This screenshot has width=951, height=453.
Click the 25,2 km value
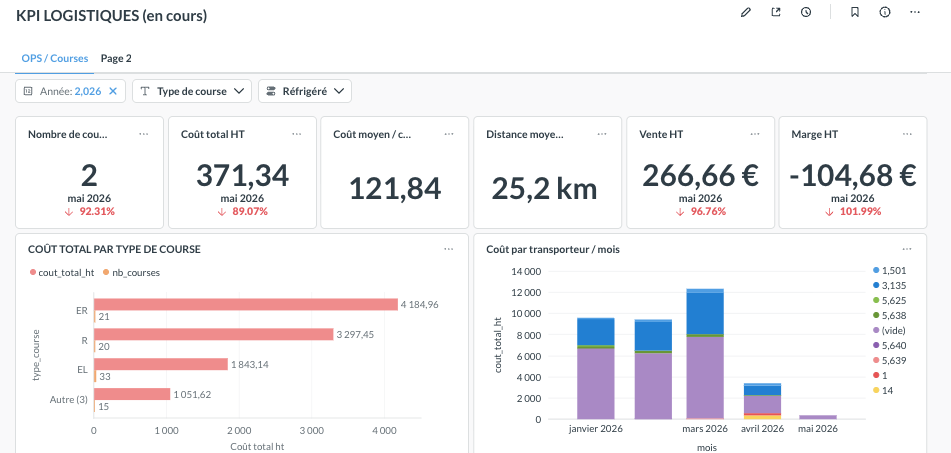(x=544, y=189)
